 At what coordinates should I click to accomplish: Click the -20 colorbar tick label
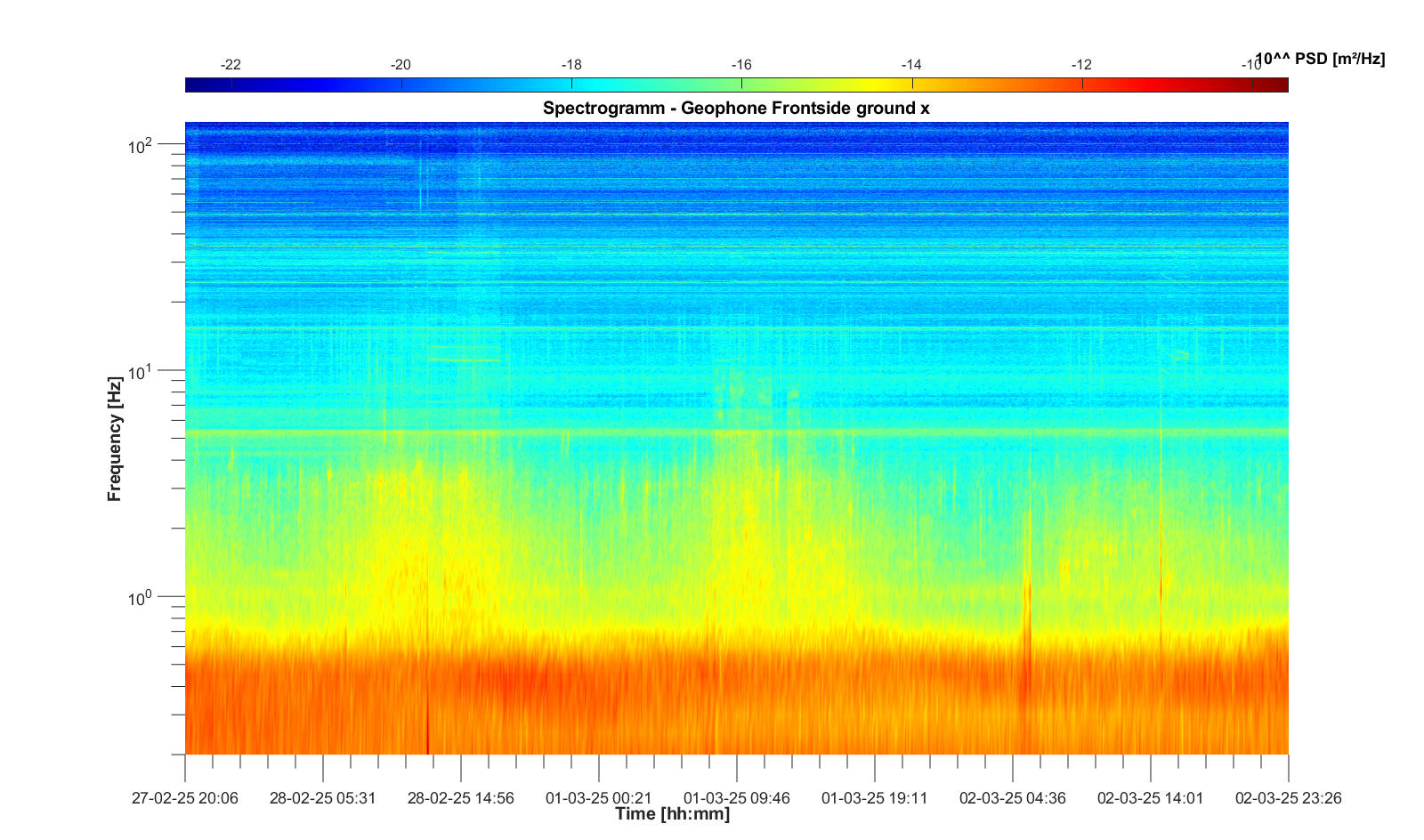coord(400,65)
